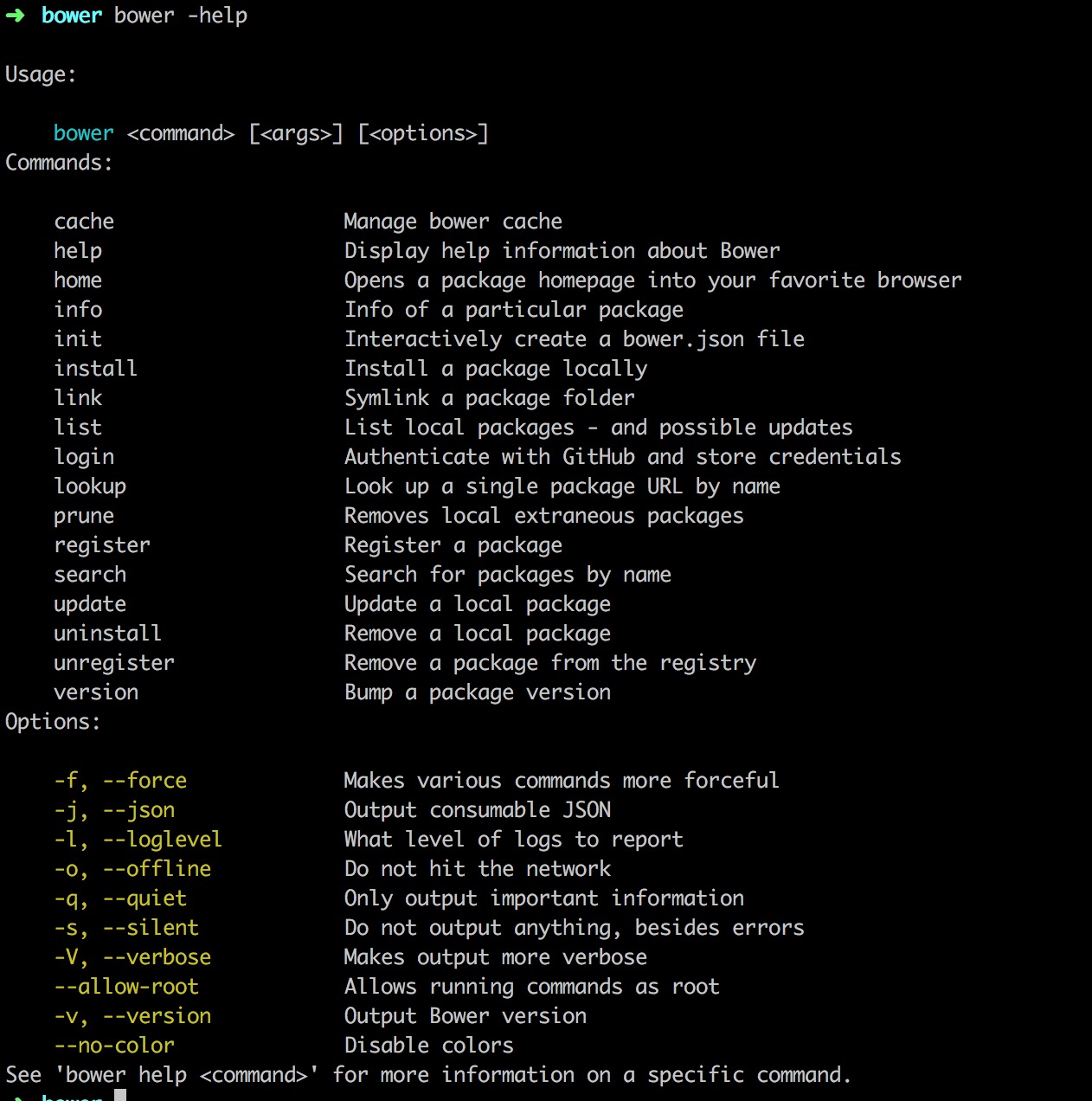Select 'Search for packages by name'

pos(508,575)
